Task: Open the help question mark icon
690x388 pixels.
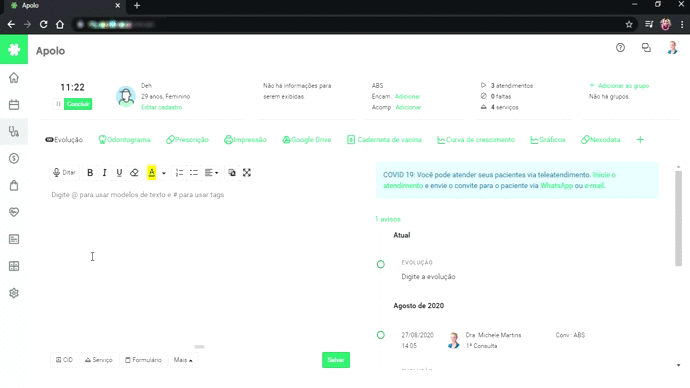Action: click(x=620, y=48)
